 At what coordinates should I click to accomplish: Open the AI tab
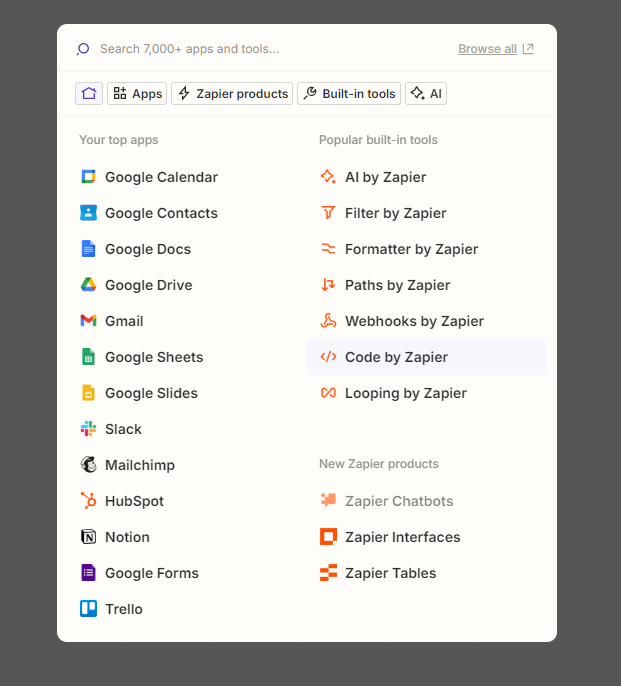point(426,93)
